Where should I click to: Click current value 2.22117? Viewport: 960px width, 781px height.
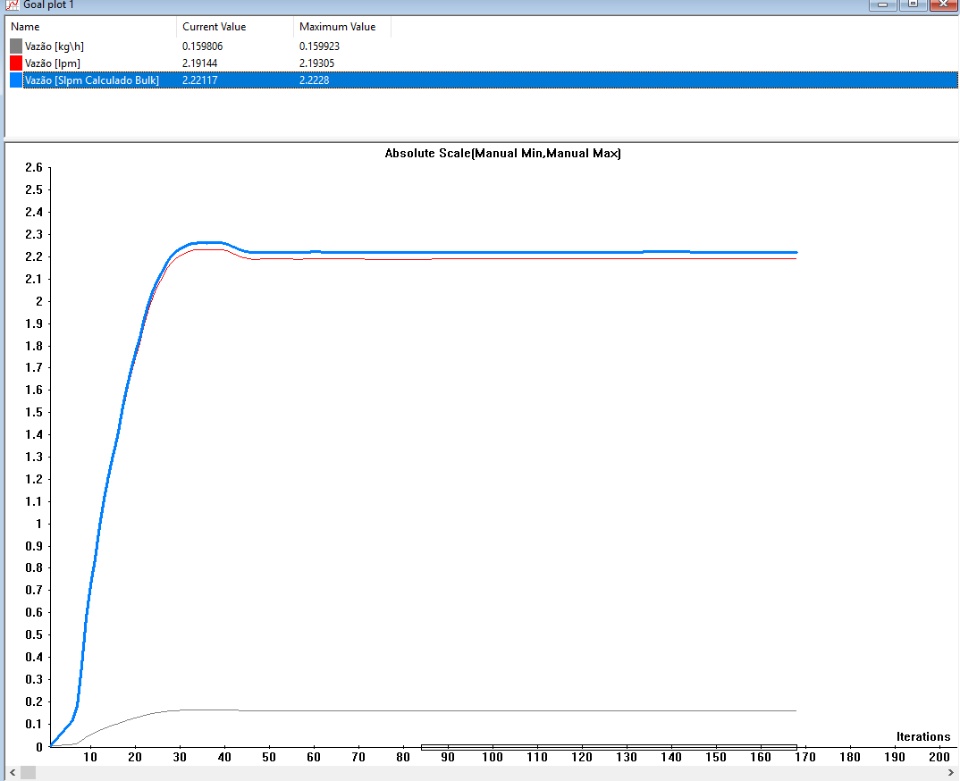pos(200,80)
